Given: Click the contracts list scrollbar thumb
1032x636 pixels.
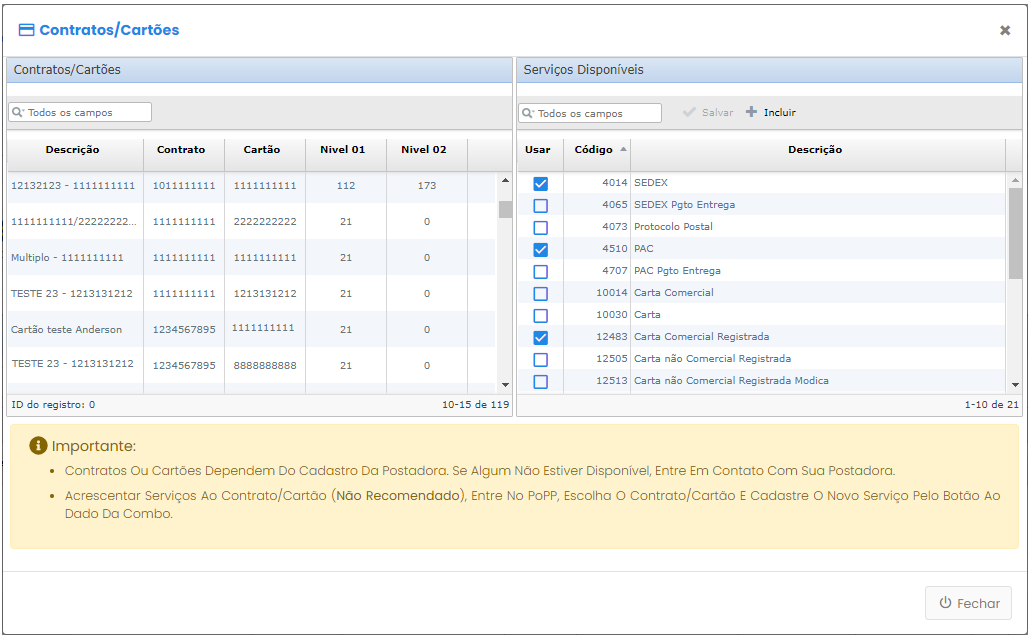Looking at the screenshot, I should click(x=505, y=209).
